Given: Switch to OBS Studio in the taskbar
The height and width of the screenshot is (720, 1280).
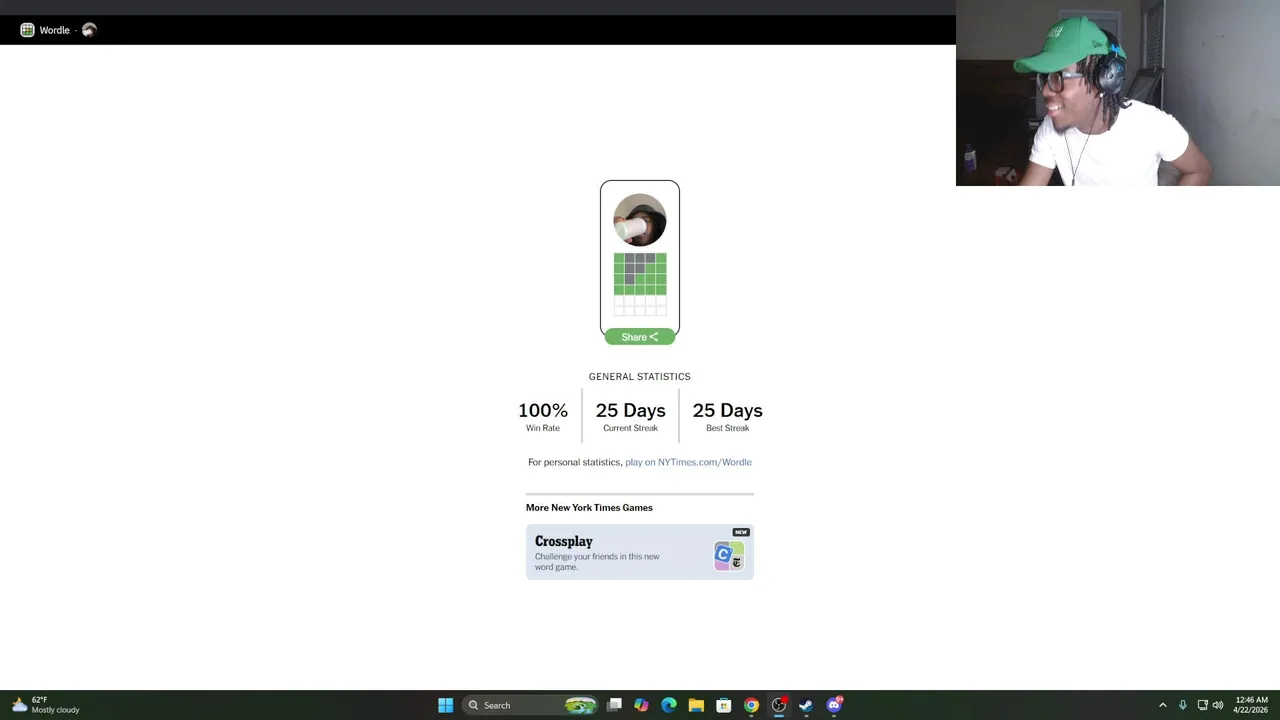Looking at the screenshot, I should click(778, 705).
